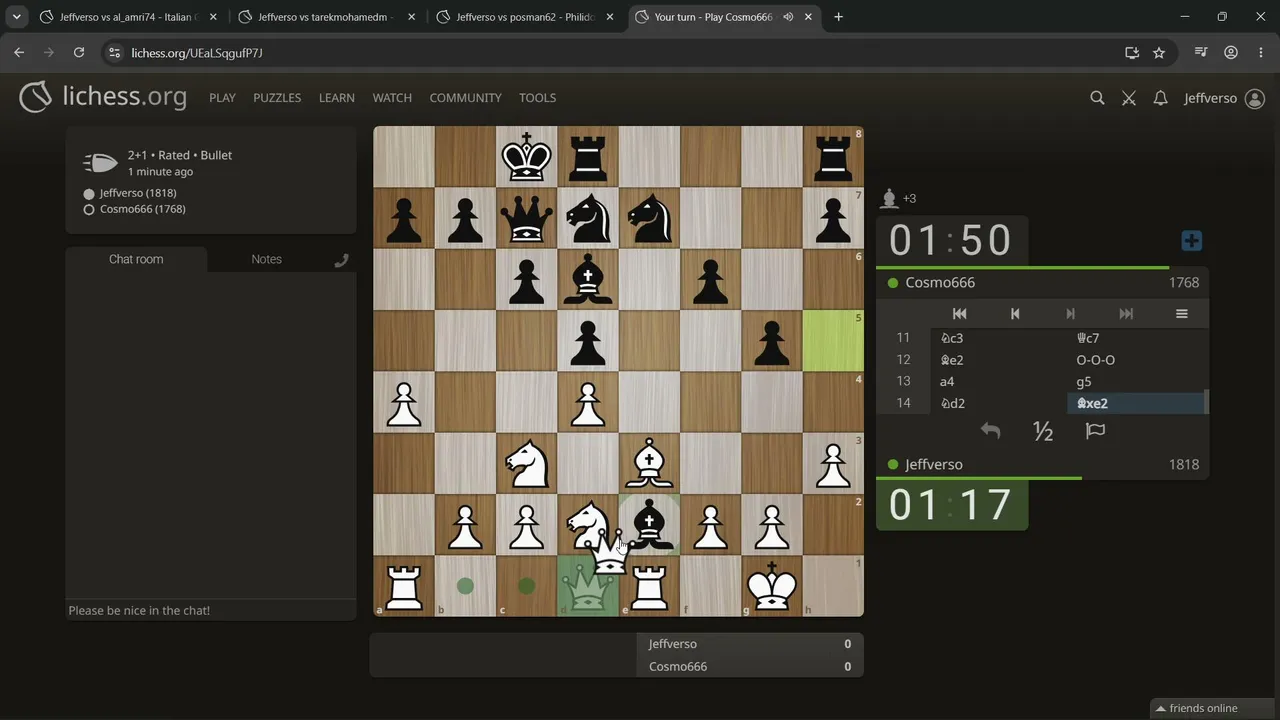Open the game board hamburger menu
1280x720 pixels.
coord(1181,314)
